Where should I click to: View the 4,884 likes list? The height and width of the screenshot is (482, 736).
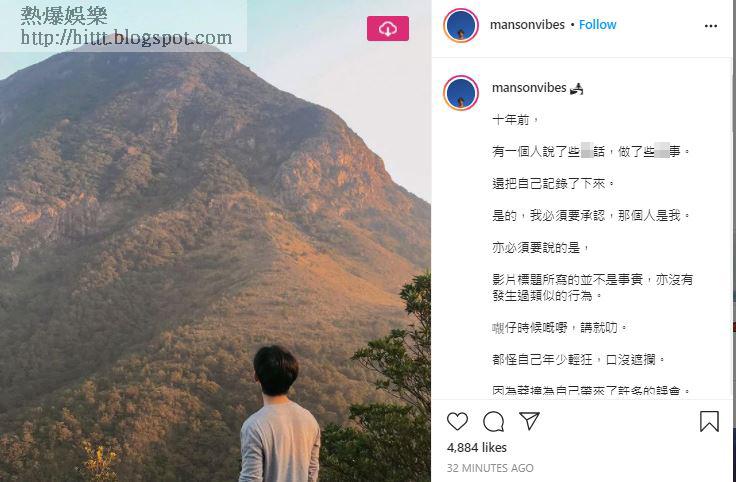(476, 448)
